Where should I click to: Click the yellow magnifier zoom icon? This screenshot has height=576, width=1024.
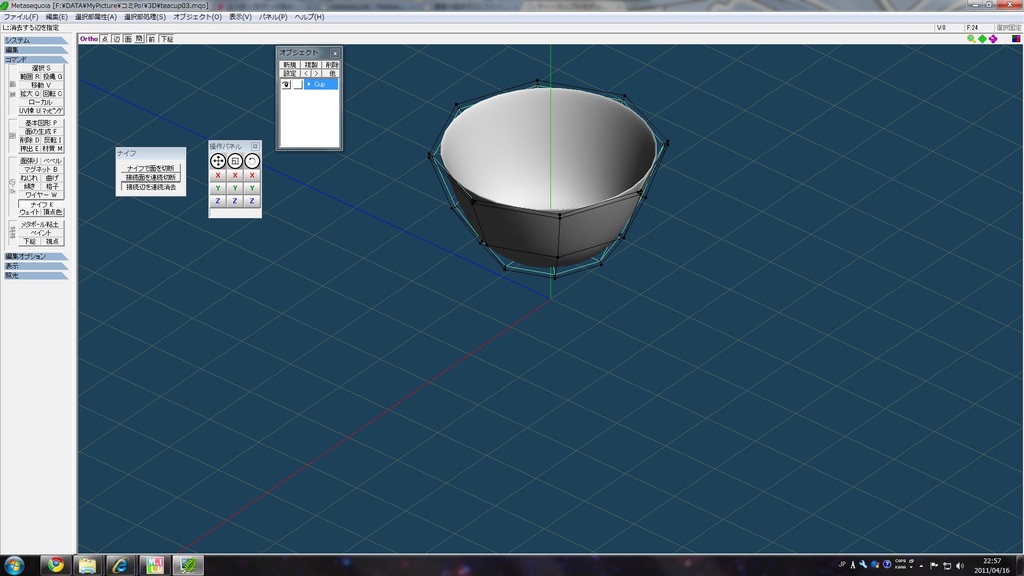pos(971,39)
